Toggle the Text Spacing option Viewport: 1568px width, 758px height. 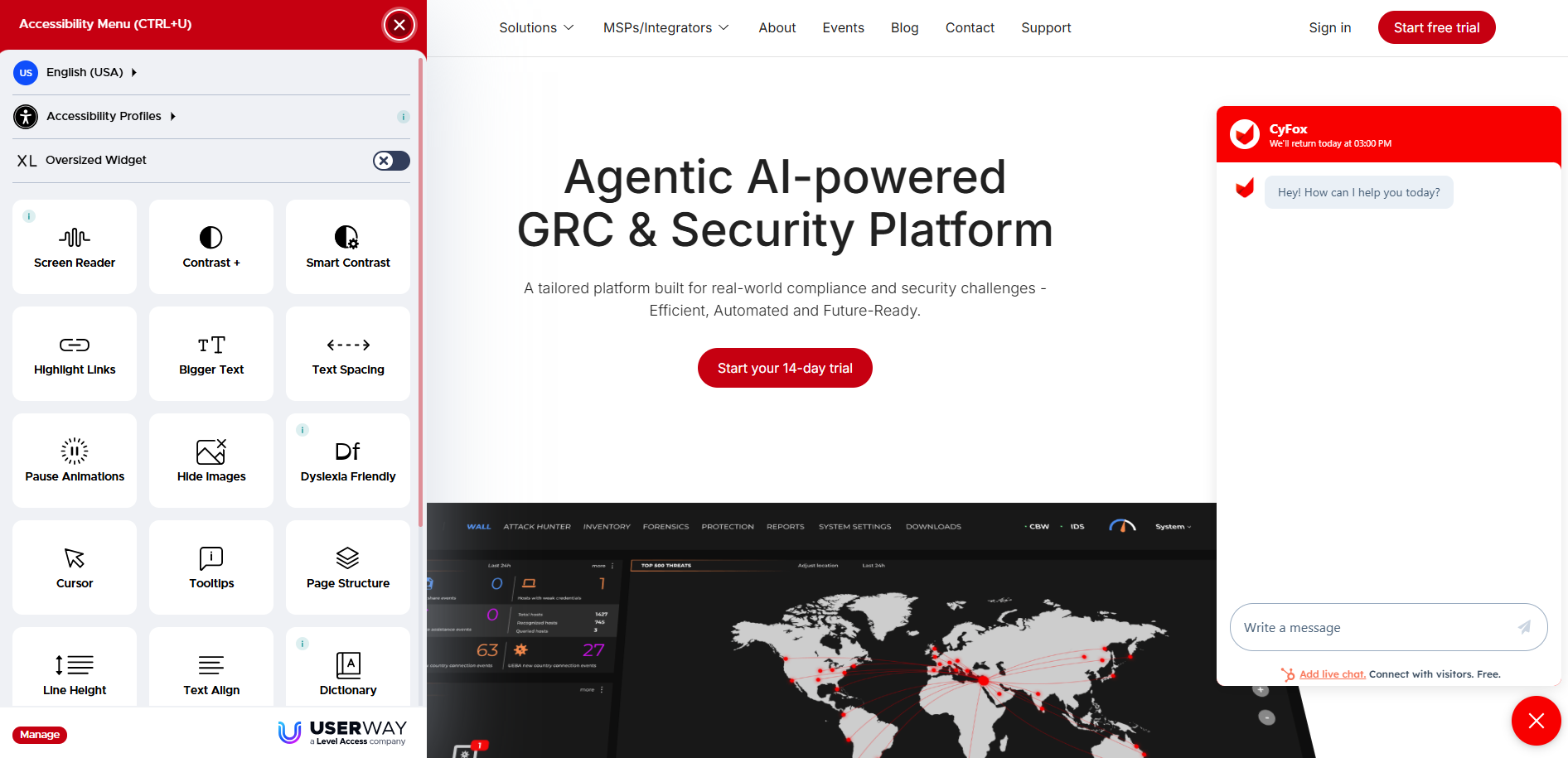coord(348,354)
